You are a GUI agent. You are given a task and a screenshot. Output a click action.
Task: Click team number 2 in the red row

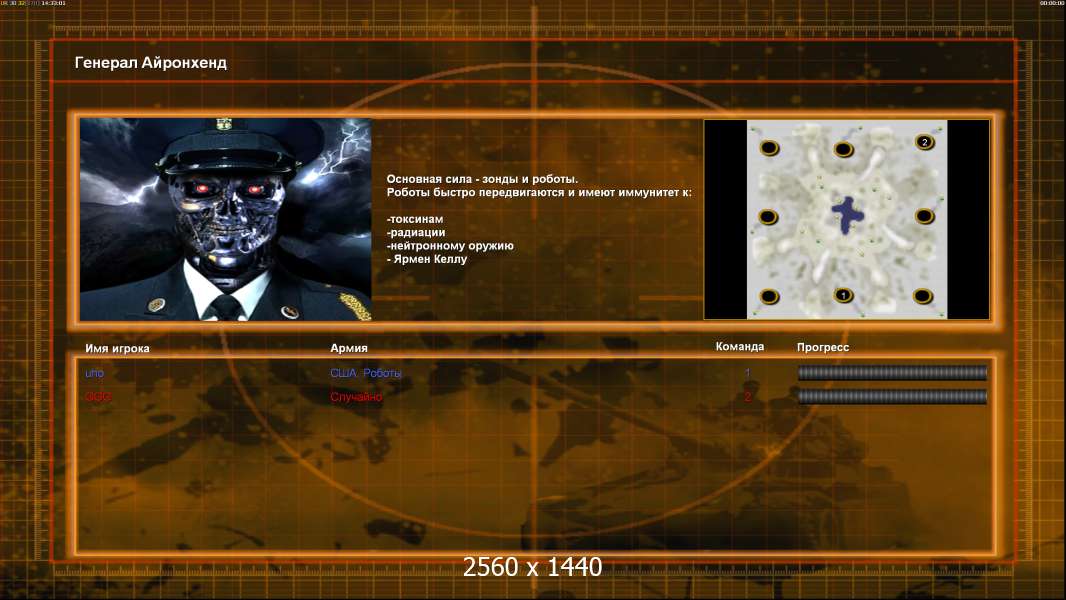click(x=747, y=397)
